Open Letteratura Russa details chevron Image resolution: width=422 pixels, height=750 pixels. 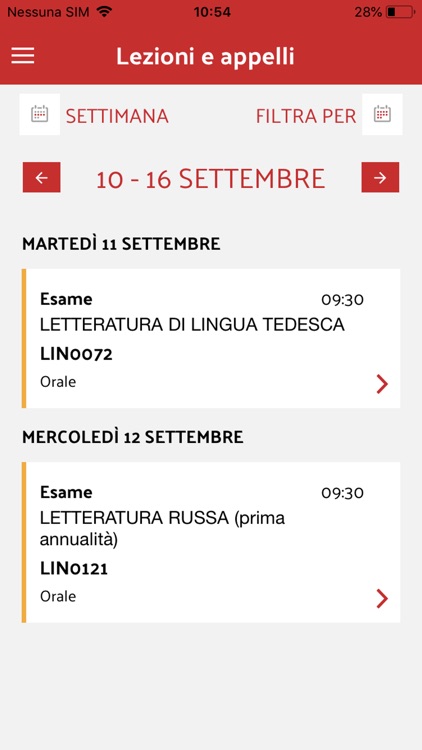click(x=382, y=598)
